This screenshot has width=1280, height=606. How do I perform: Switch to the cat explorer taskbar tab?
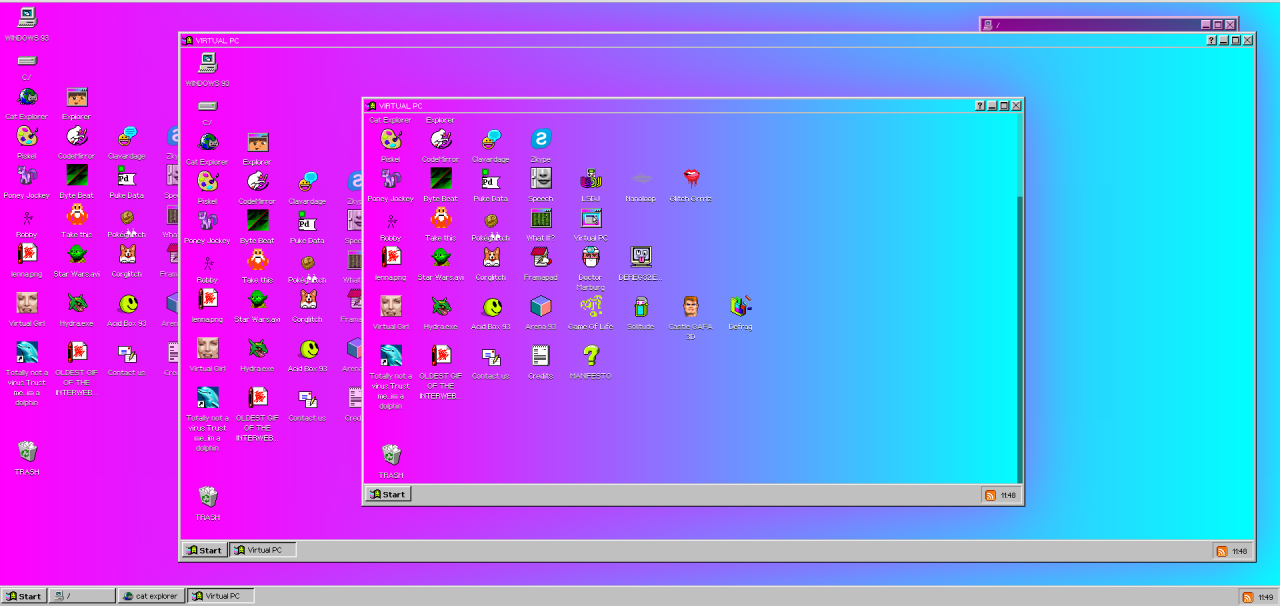[x=151, y=595]
